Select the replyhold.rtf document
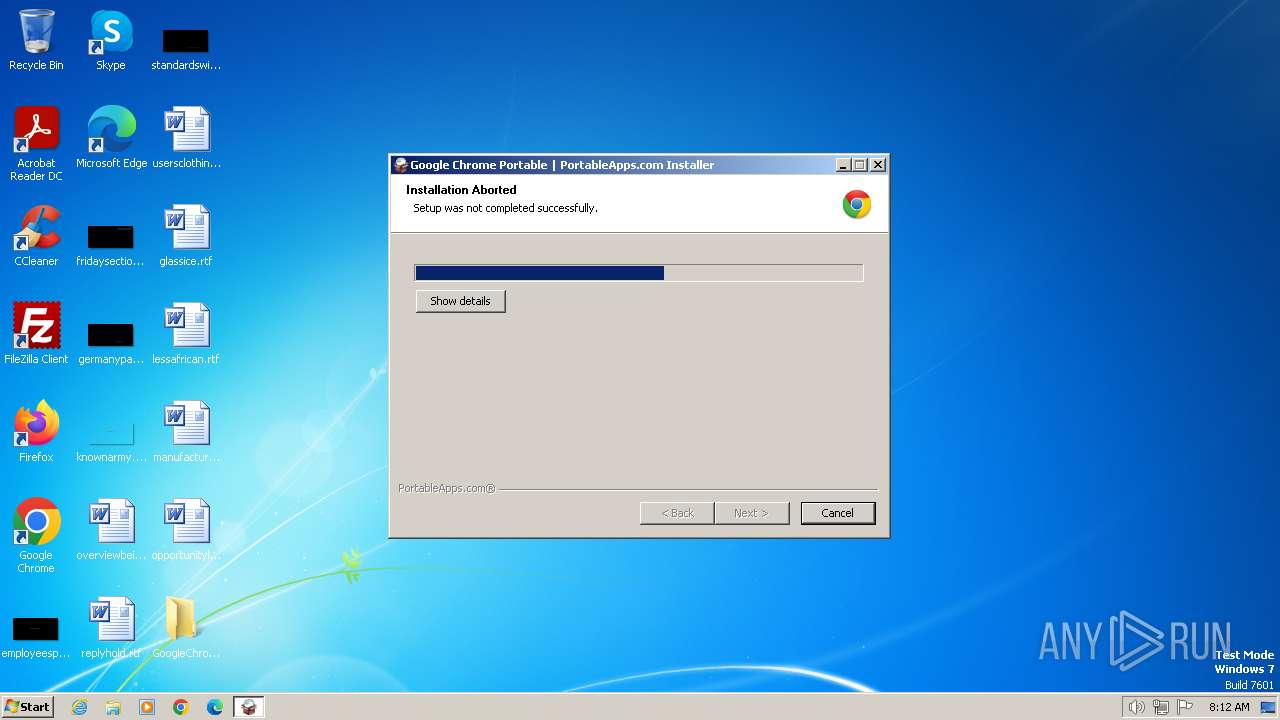1280x720 pixels. click(x=110, y=628)
